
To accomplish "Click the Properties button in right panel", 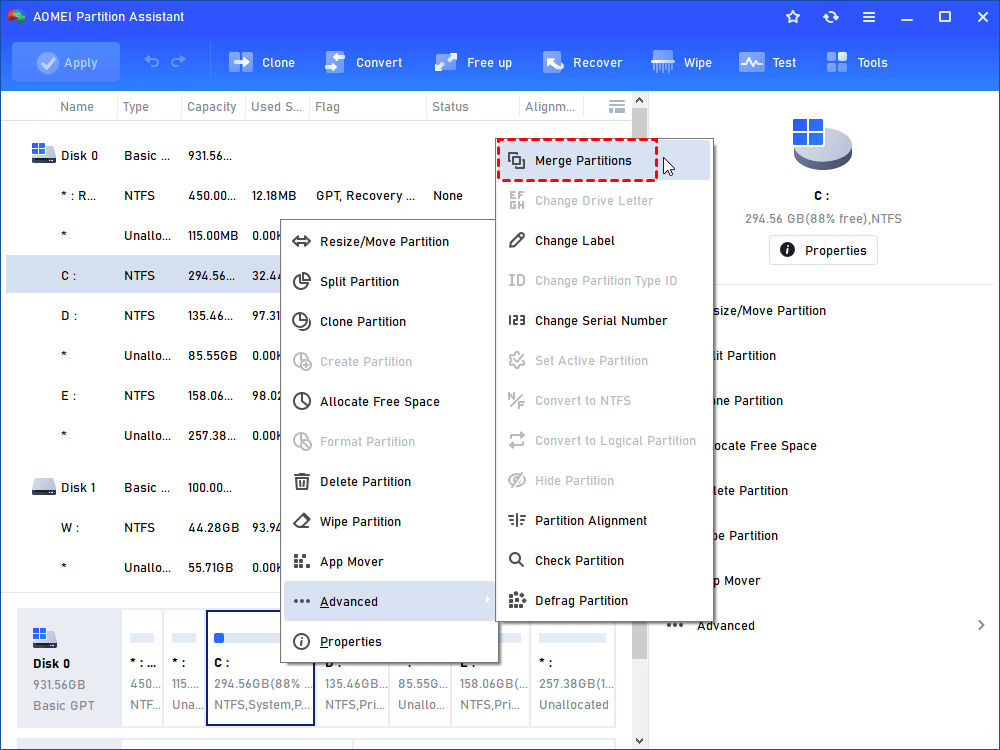I will pos(823,250).
